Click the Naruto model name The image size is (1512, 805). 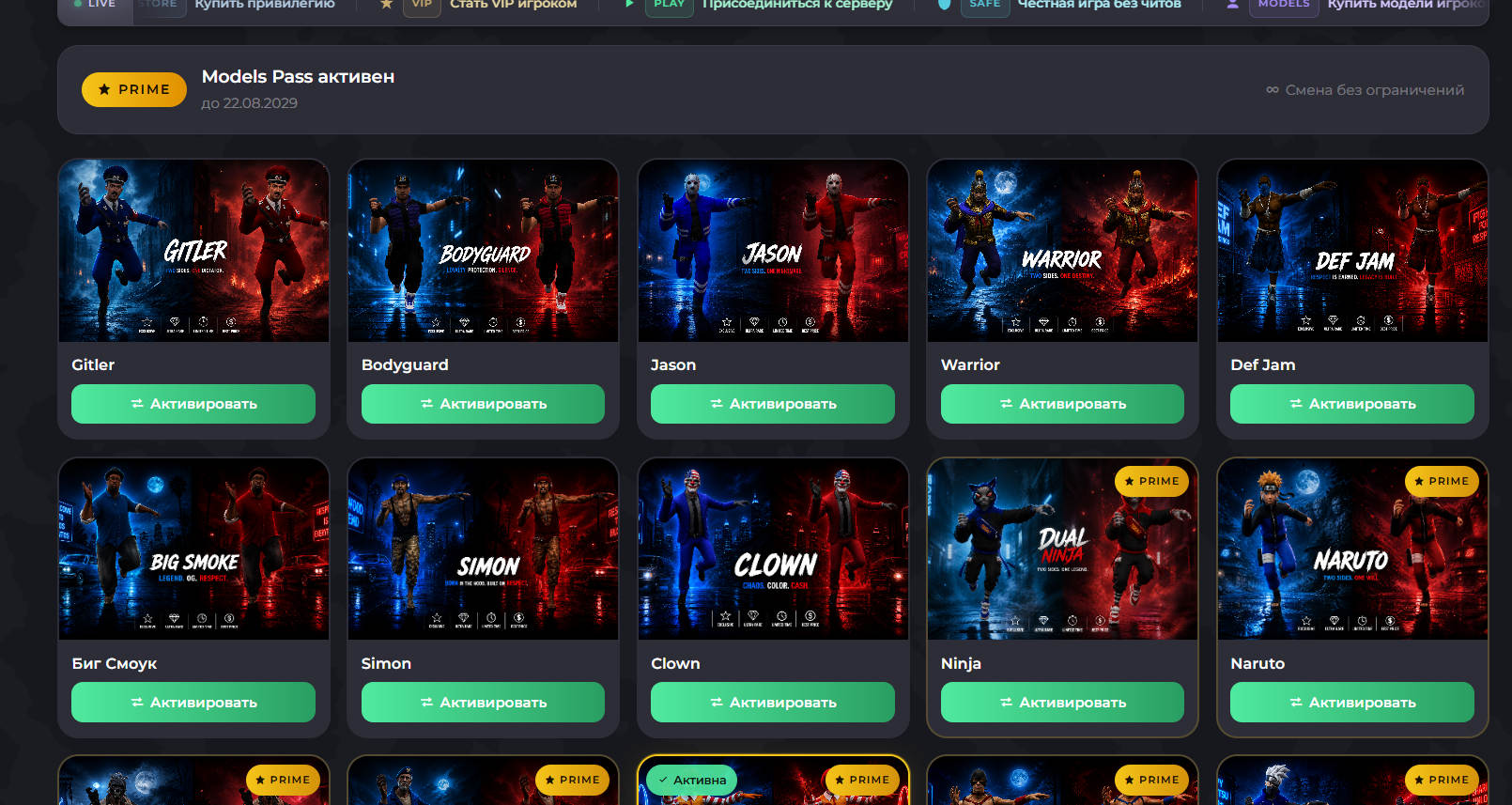click(1257, 663)
